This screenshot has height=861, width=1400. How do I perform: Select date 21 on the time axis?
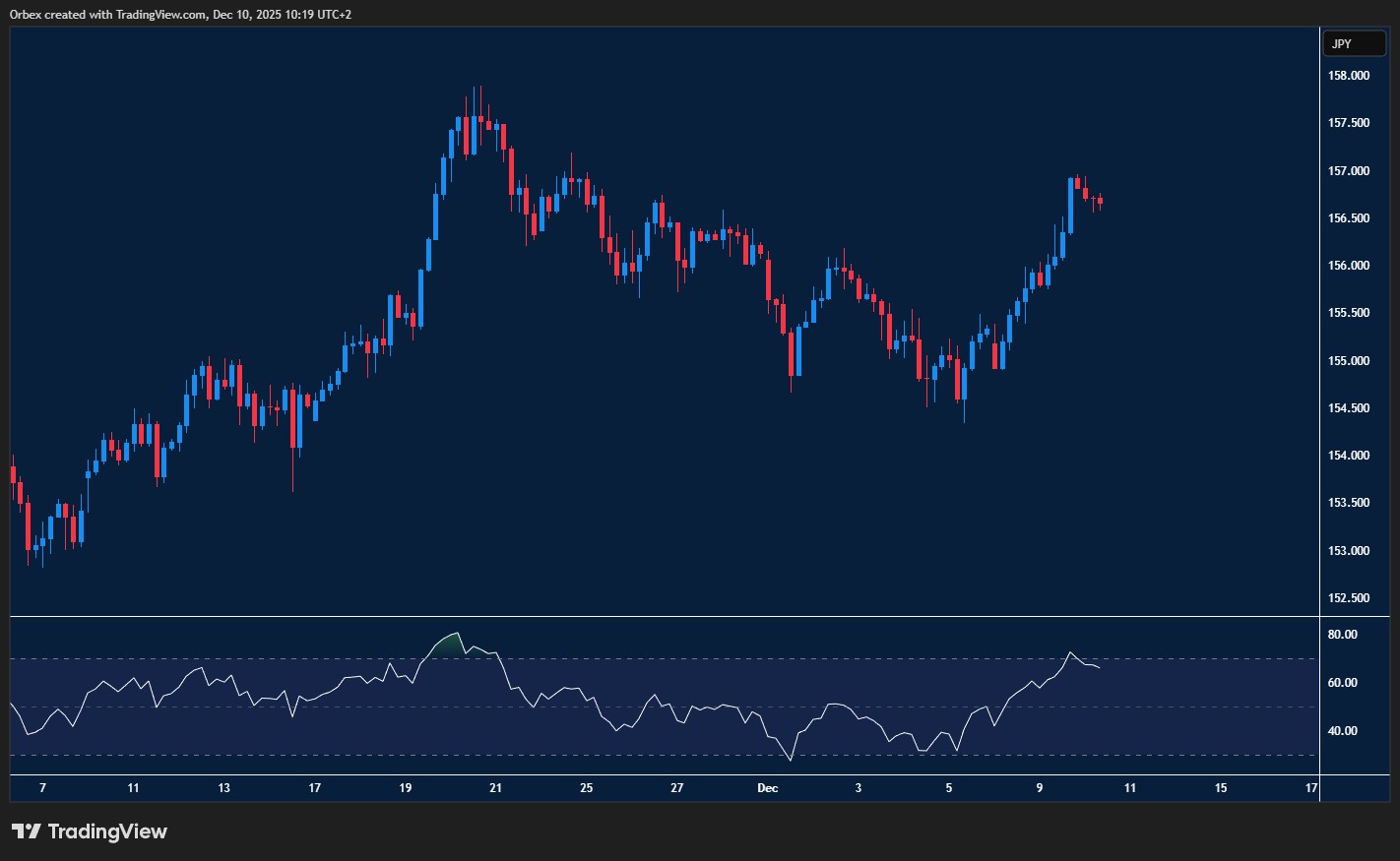pyautogui.click(x=495, y=788)
